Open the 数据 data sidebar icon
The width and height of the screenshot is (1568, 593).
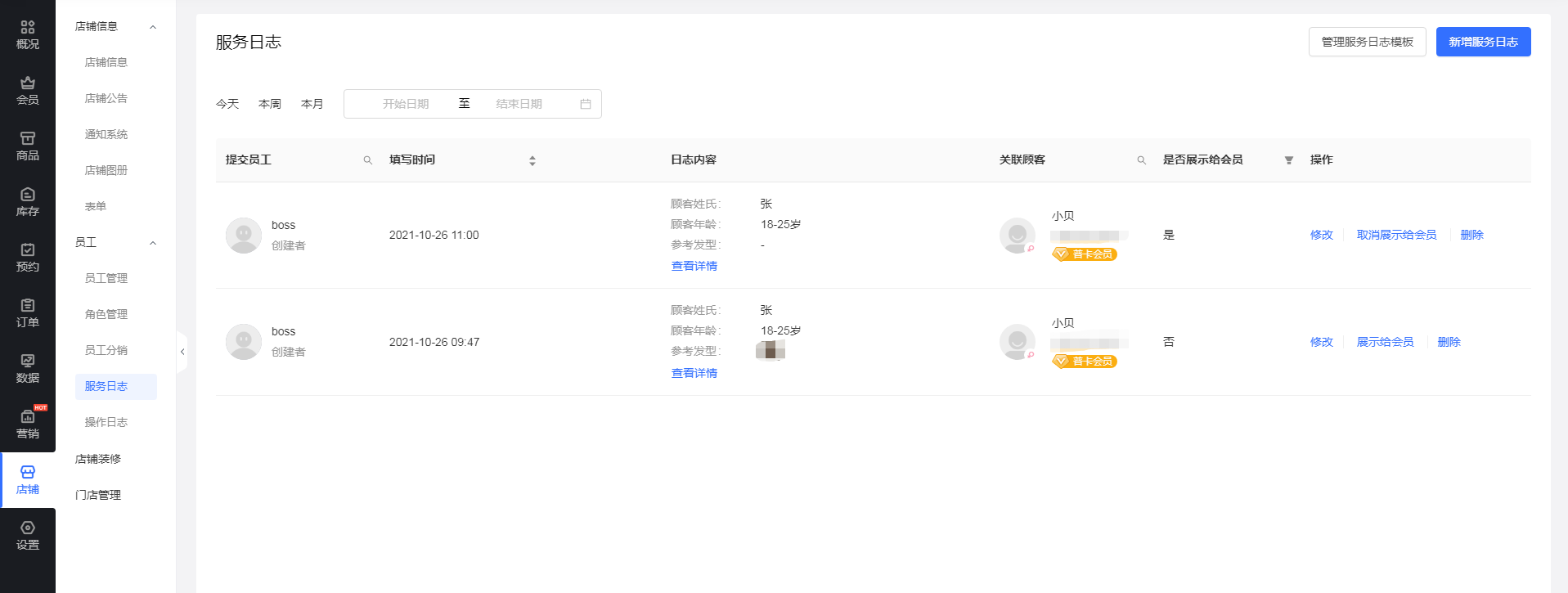[x=27, y=369]
